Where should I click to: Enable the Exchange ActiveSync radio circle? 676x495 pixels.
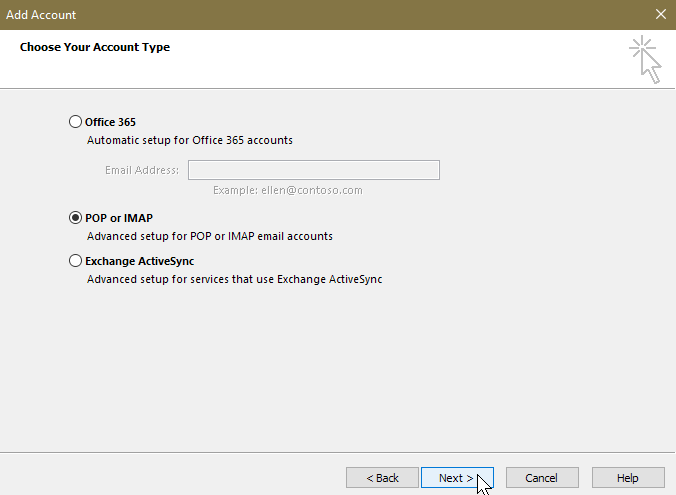[x=76, y=261]
